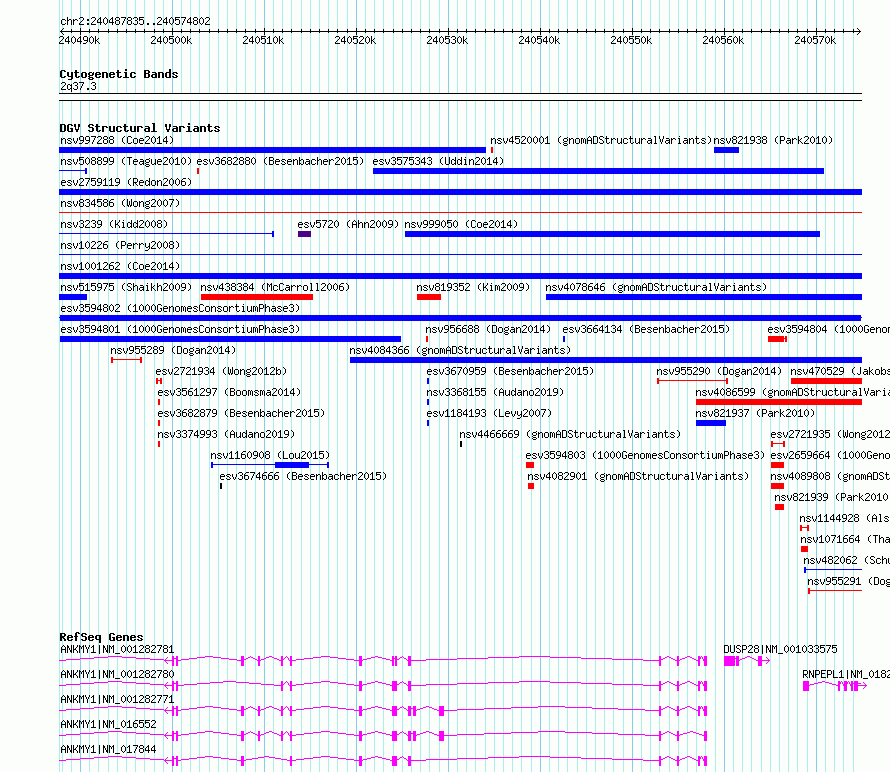The image size is (890, 772).
Task: Click the 2q37.3 cytogenetic band label
Action: click(78, 86)
